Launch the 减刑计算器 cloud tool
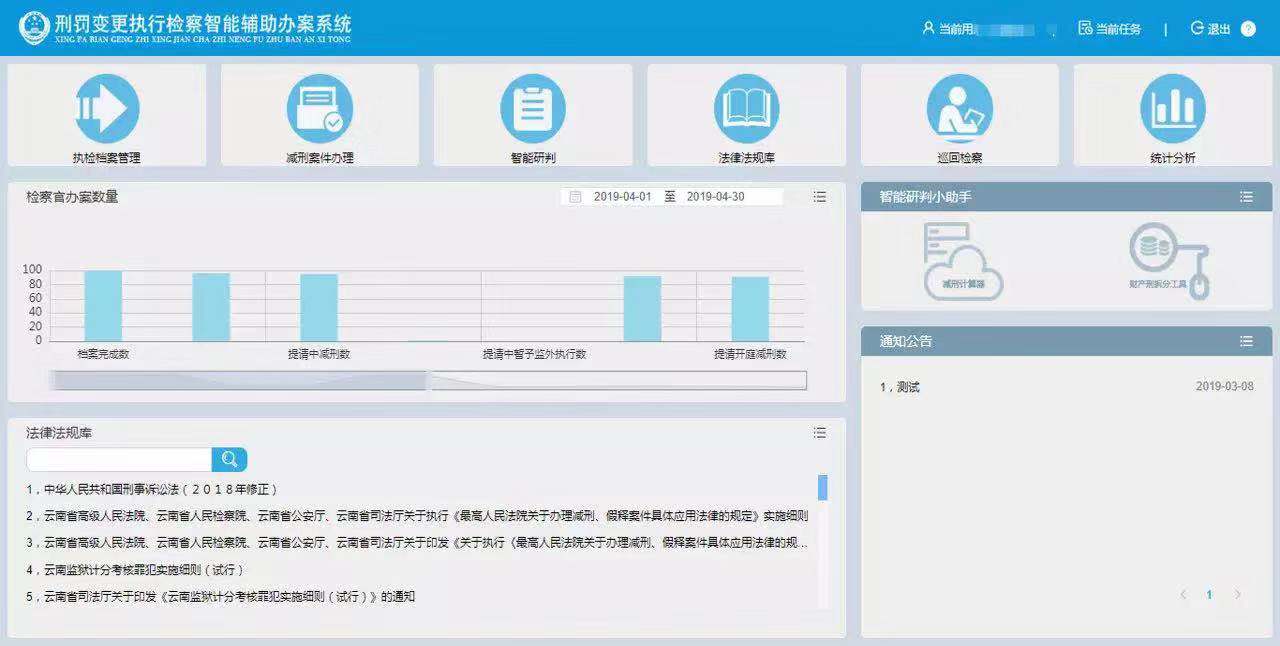The image size is (1280, 646). [x=963, y=261]
